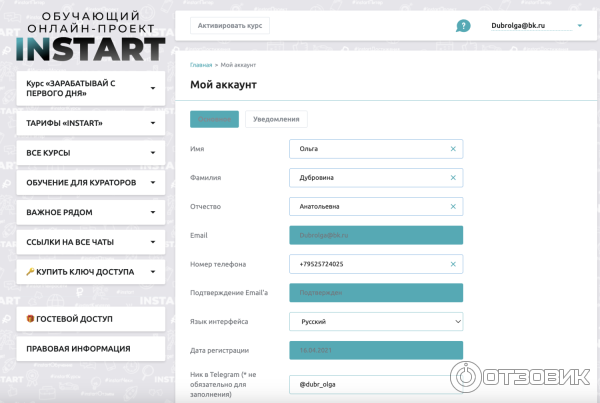Image resolution: width=600 pixels, height=403 pixels.
Task: Clear the phone number with X icon
Action: point(452,264)
